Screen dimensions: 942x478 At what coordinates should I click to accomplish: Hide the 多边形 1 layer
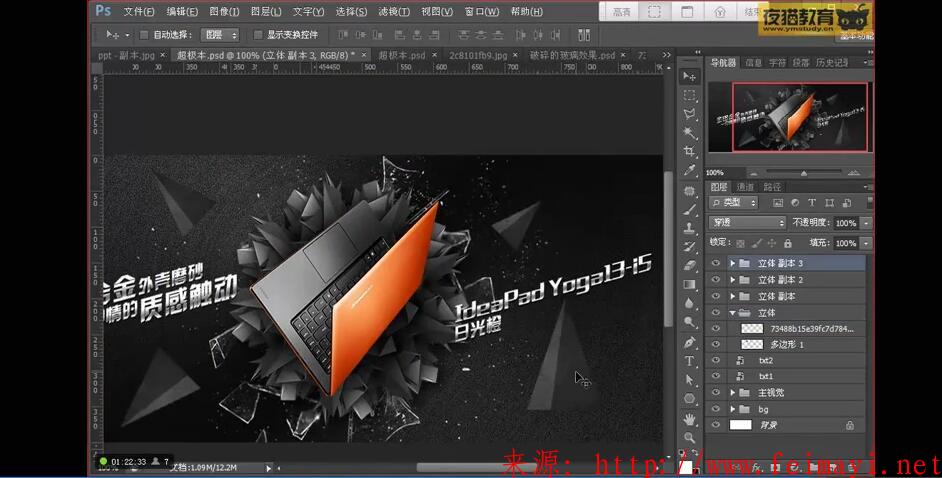tap(715, 345)
